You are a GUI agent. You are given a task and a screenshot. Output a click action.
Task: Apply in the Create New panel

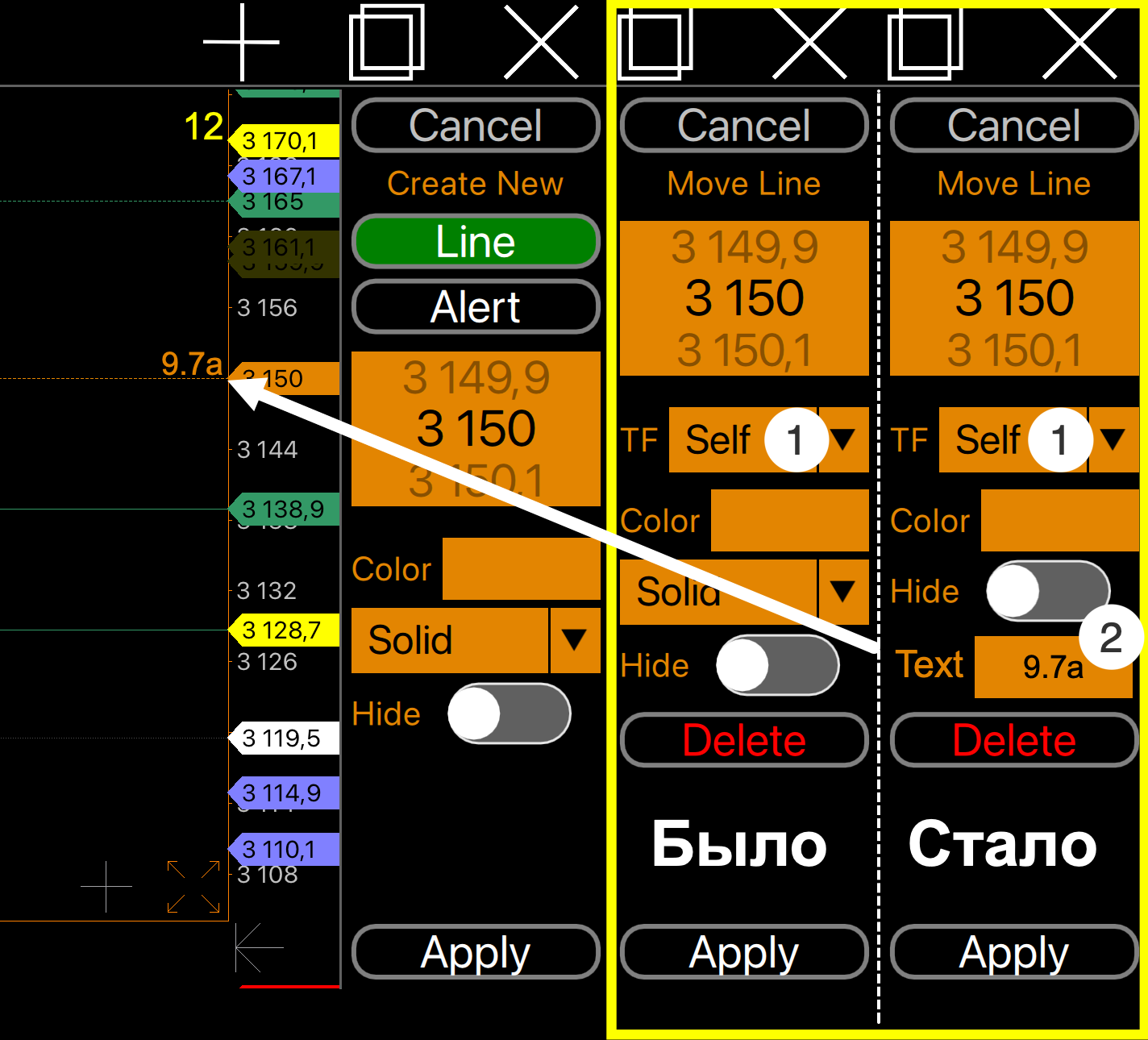(x=476, y=951)
